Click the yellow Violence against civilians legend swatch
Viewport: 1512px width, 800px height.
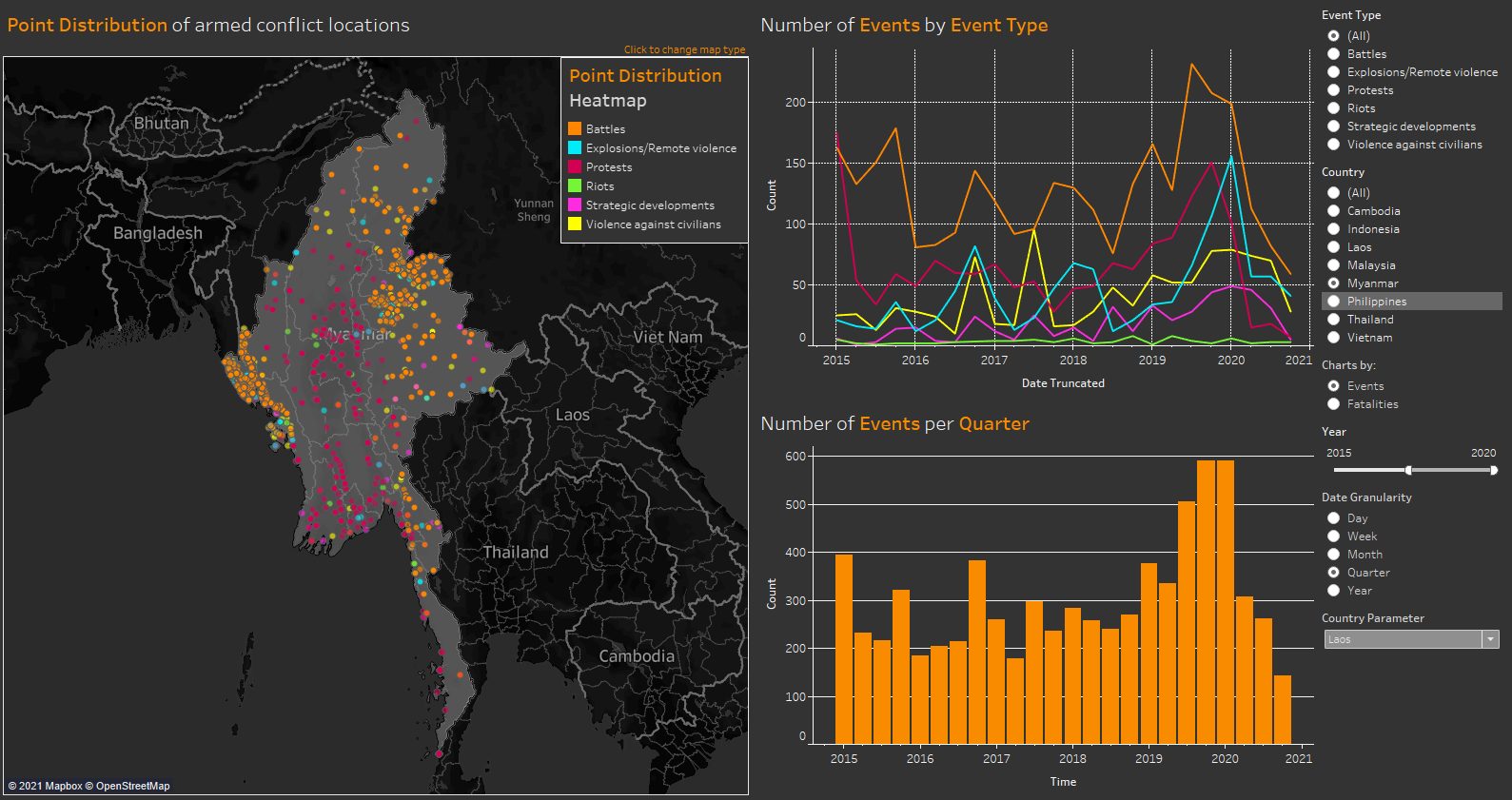pos(575,224)
